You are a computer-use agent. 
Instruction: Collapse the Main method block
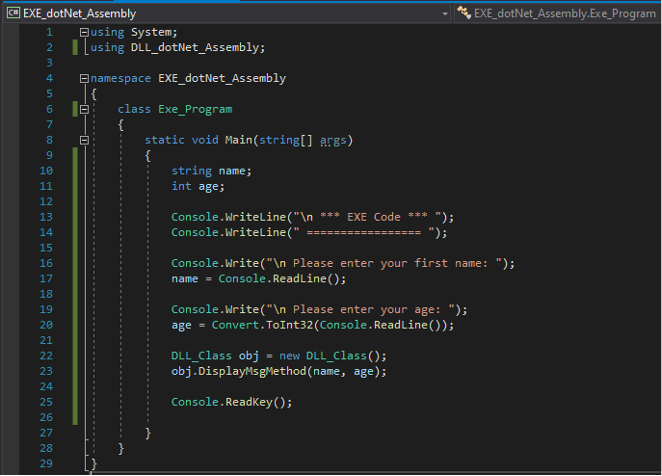pyautogui.click(x=84, y=140)
